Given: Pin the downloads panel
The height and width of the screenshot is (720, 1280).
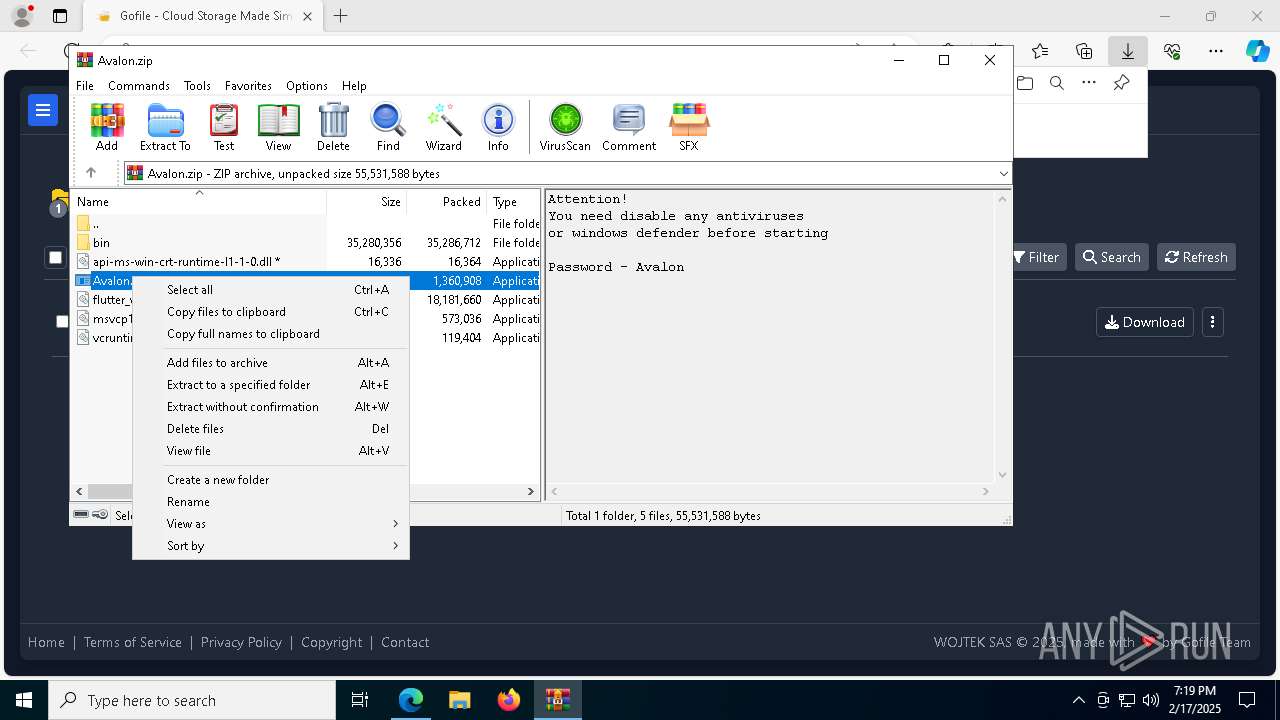Looking at the screenshot, I should (x=1122, y=83).
